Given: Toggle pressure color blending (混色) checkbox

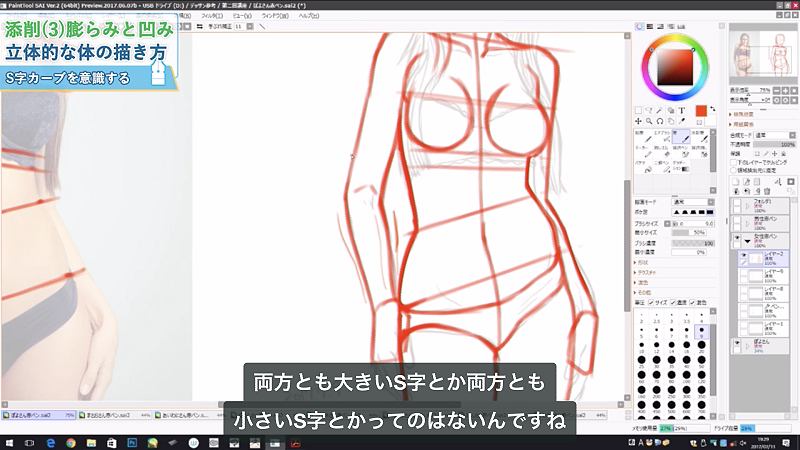Looking at the screenshot, I should [x=692, y=303].
